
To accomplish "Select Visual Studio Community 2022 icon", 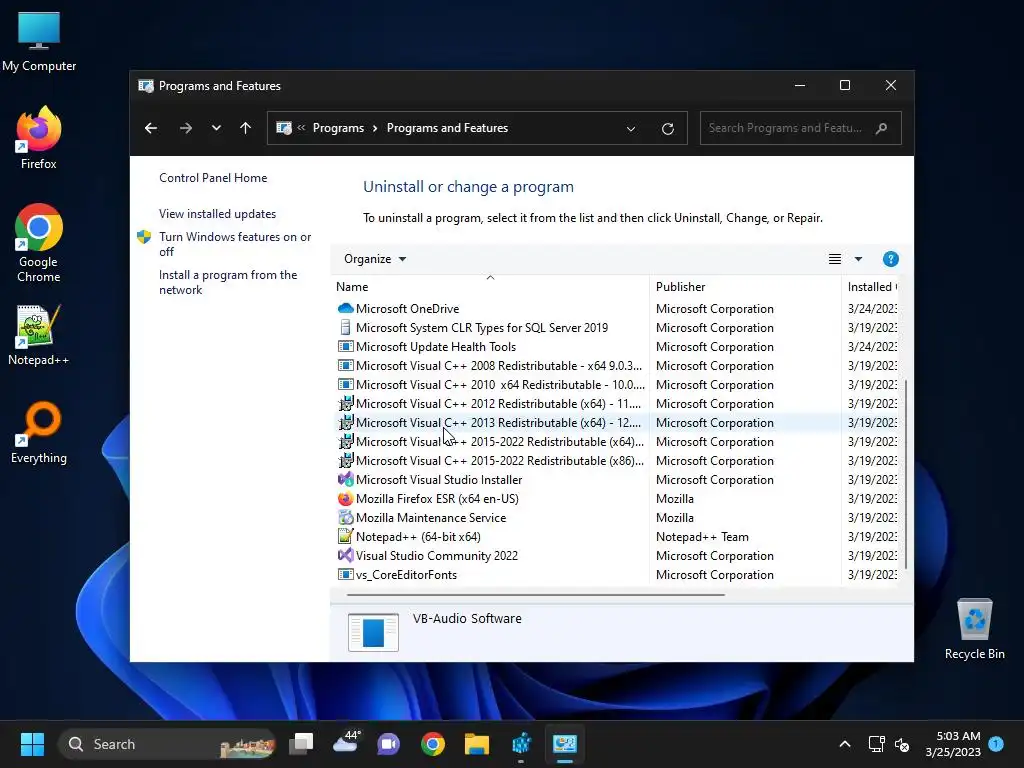I will click(x=345, y=555).
